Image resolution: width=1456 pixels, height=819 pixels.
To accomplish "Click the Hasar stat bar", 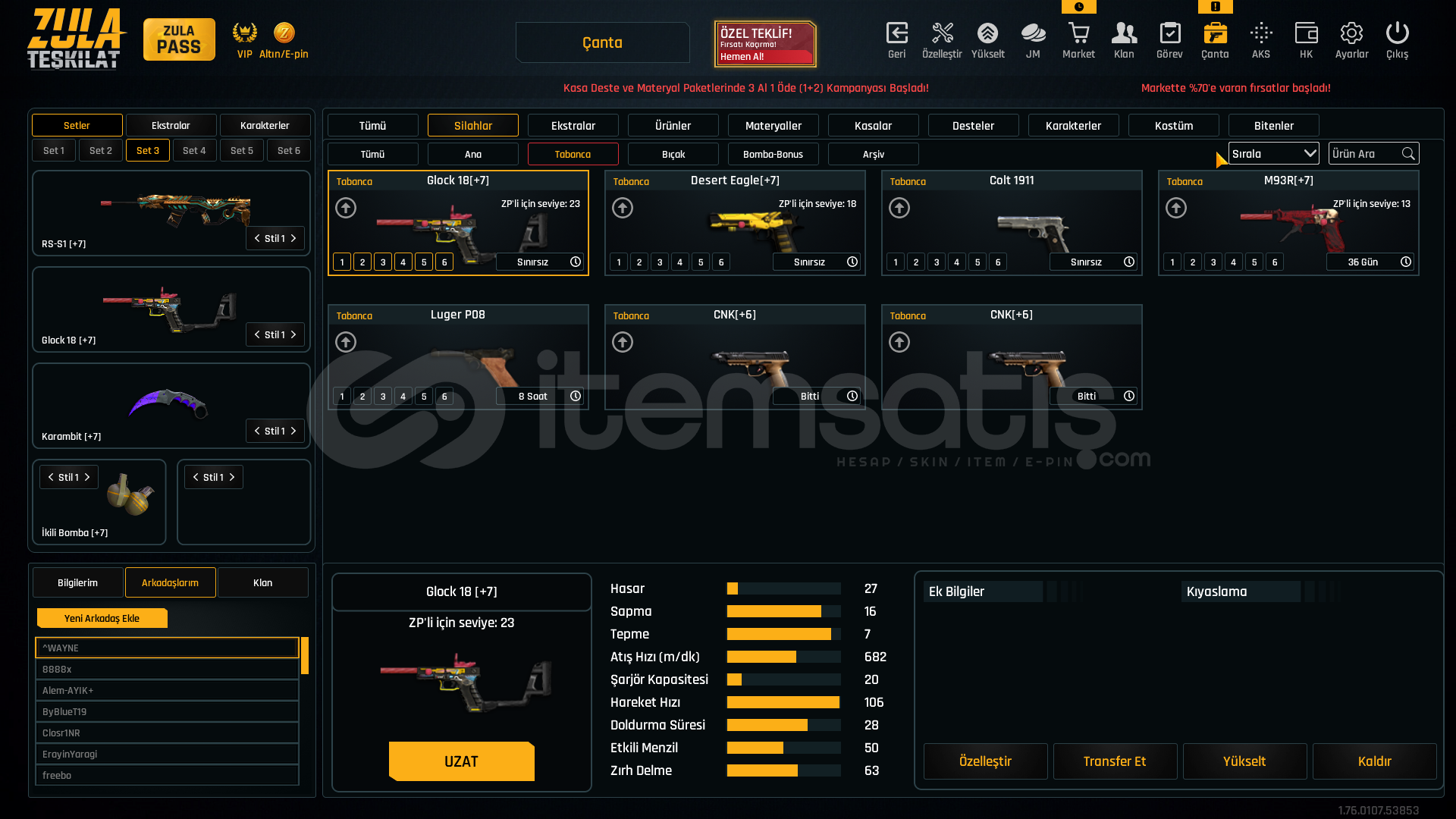I will (783, 588).
